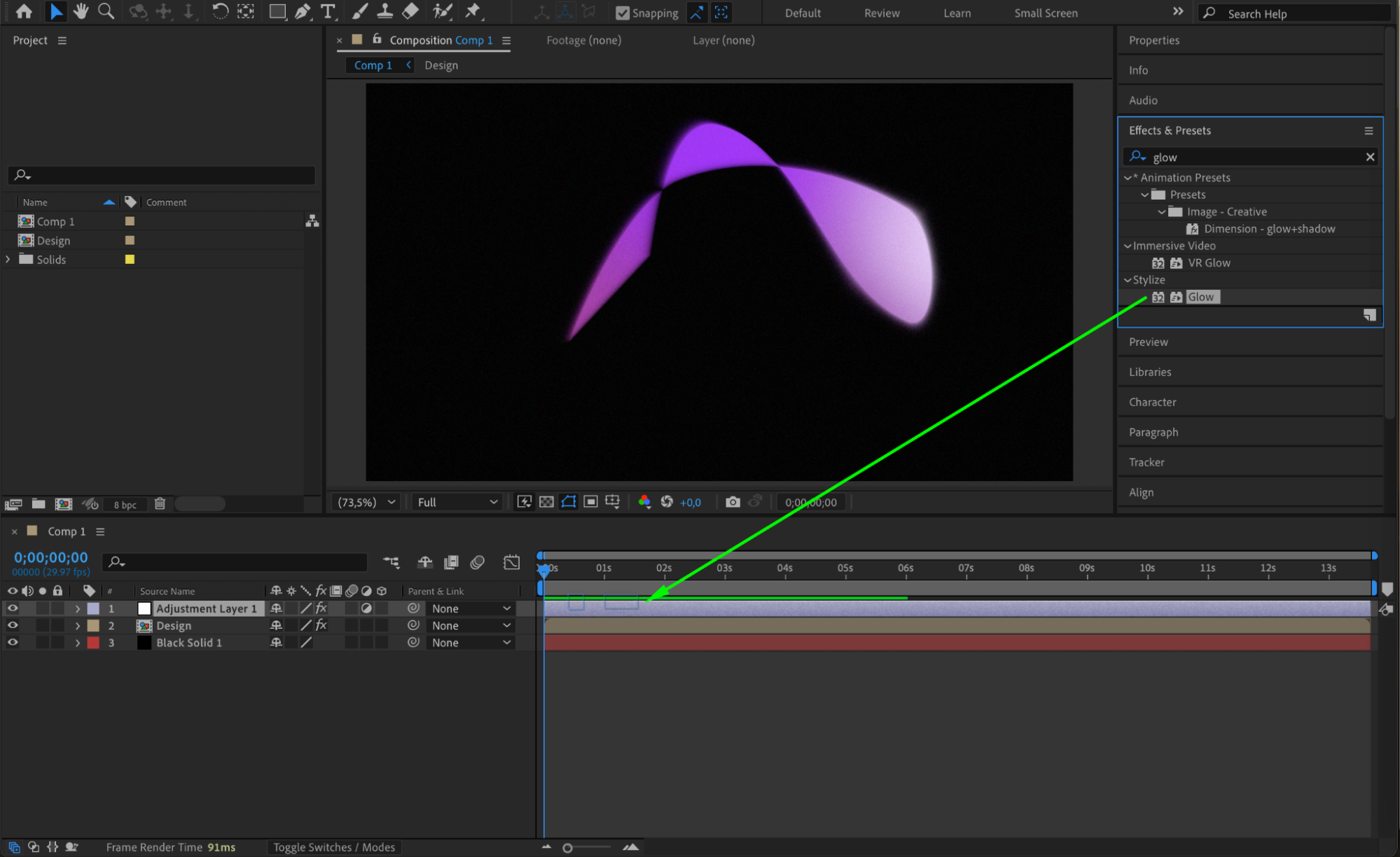Open the Full resolution dropdown
The height and width of the screenshot is (857, 1400).
coord(457,502)
